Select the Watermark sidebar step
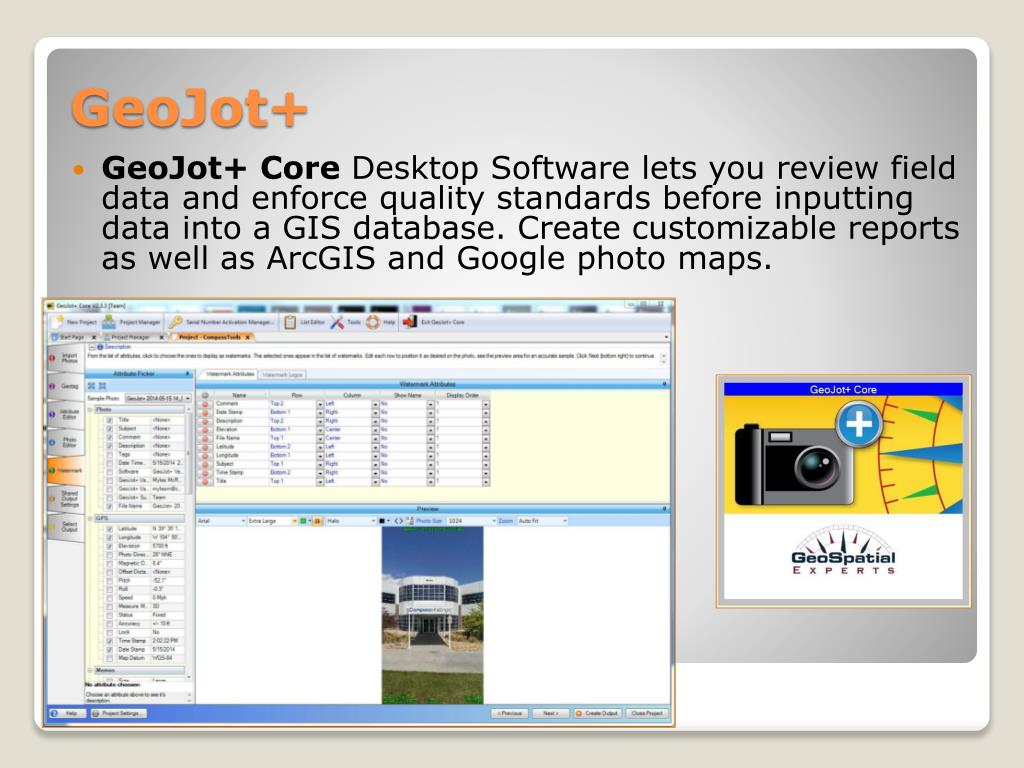The height and width of the screenshot is (768, 1024). (65, 470)
